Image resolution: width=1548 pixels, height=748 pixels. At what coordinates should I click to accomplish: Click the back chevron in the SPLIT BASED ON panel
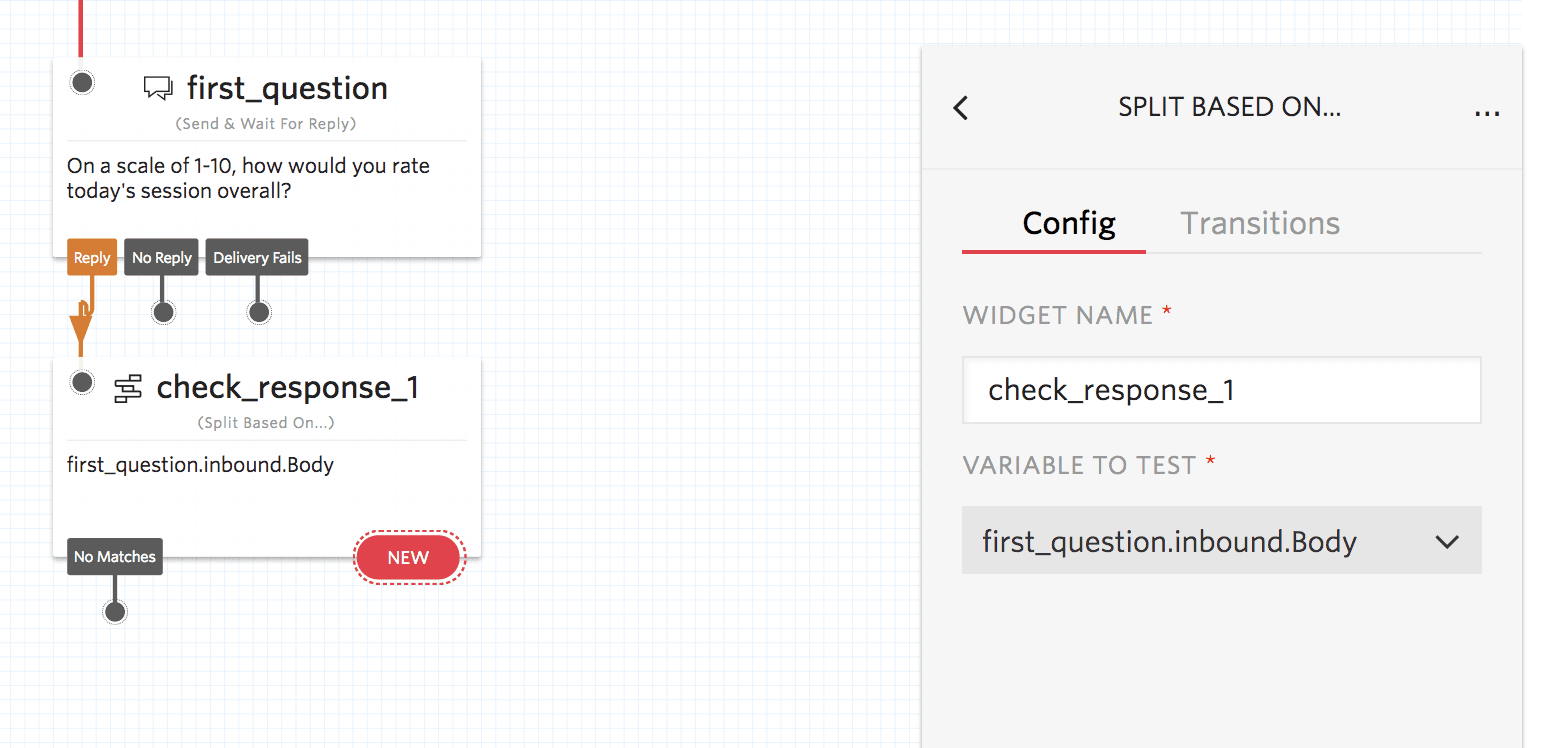pyautogui.click(x=960, y=107)
